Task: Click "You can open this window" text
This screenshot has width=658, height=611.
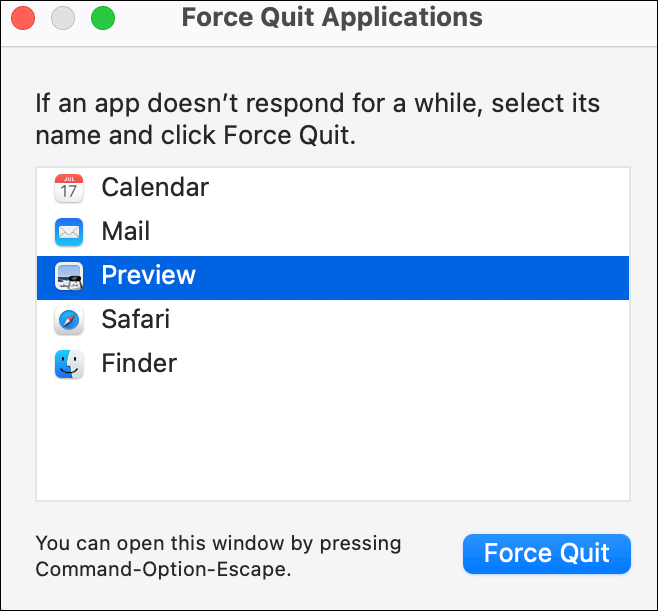Action: (218, 544)
